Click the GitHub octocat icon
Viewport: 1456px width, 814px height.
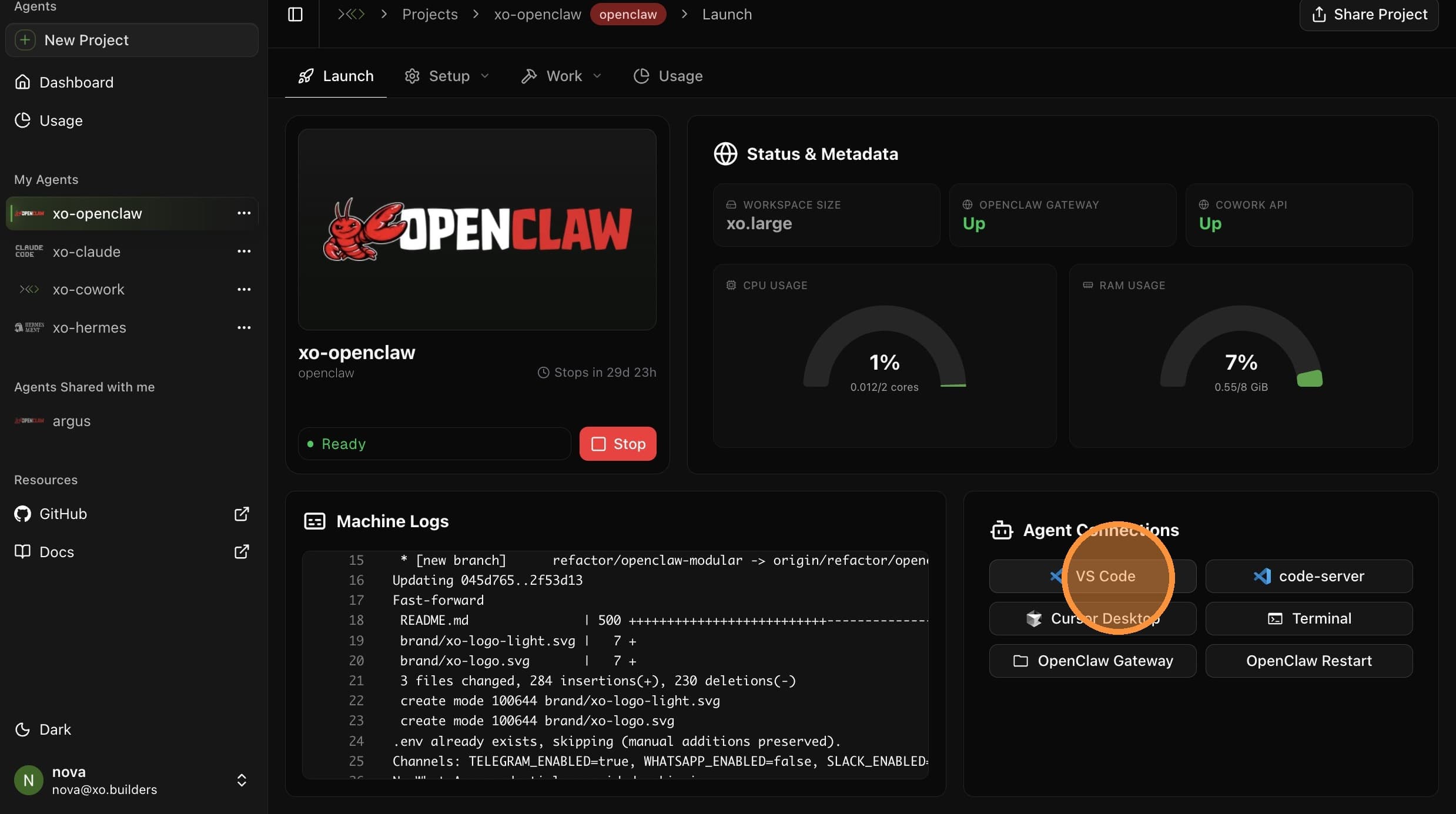coord(22,514)
